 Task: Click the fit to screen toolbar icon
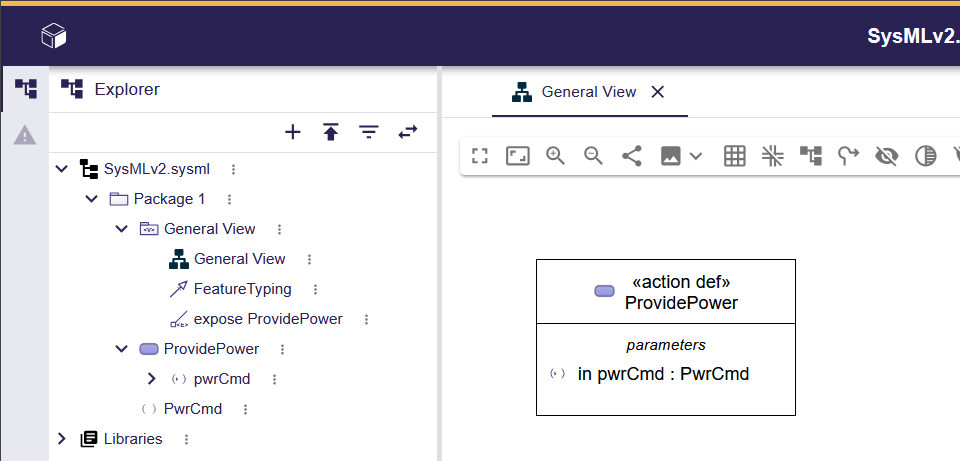pos(517,156)
